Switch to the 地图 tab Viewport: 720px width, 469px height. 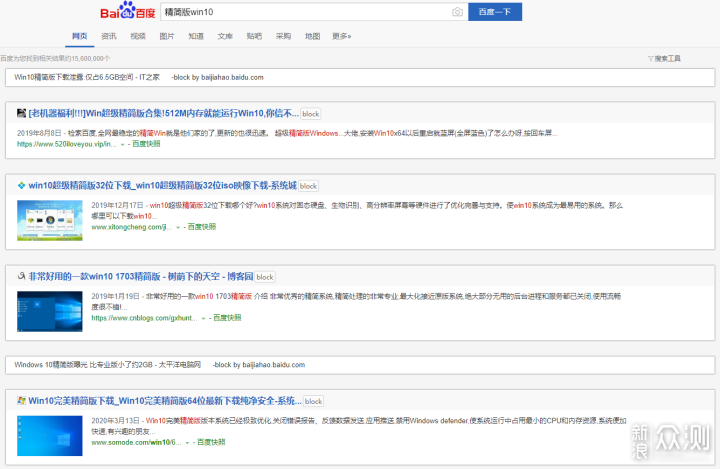pyautogui.click(x=312, y=36)
